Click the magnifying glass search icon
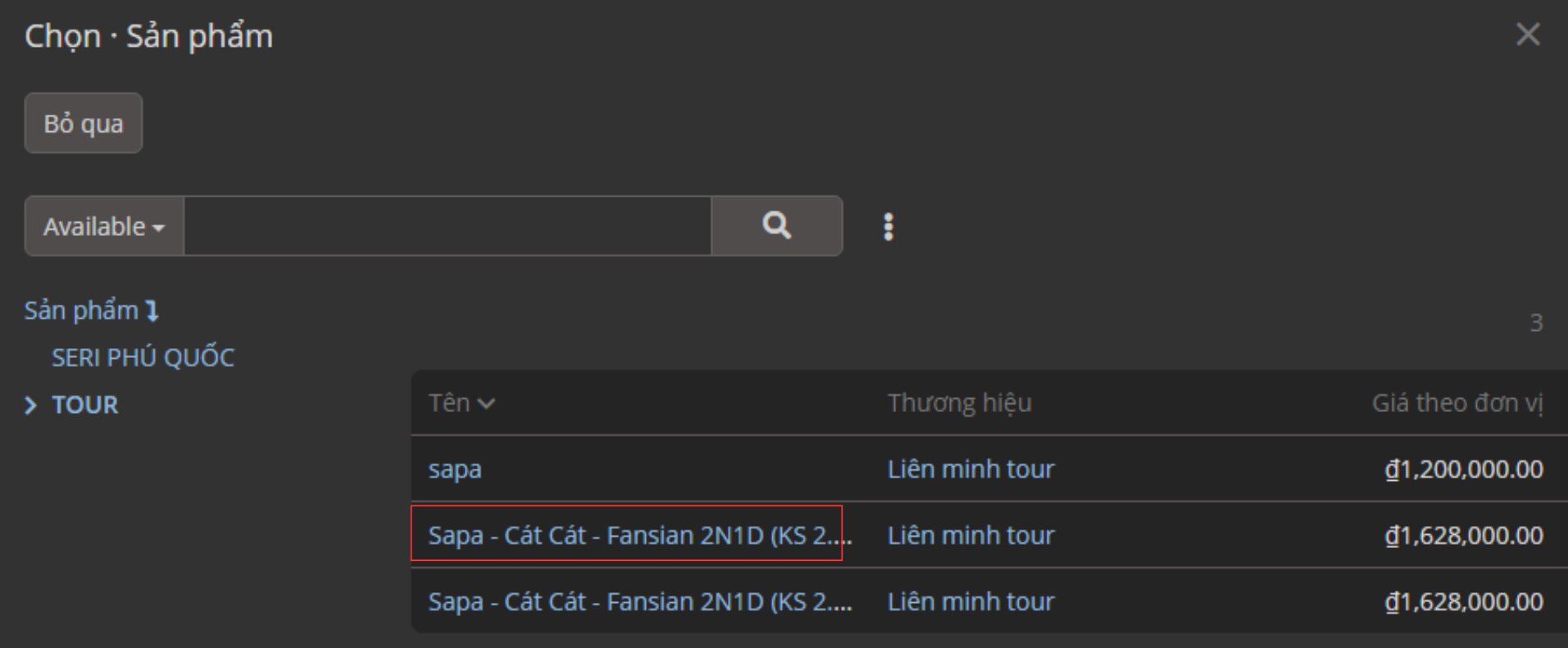Image resolution: width=1568 pixels, height=648 pixels. pyautogui.click(x=776, y=225)
